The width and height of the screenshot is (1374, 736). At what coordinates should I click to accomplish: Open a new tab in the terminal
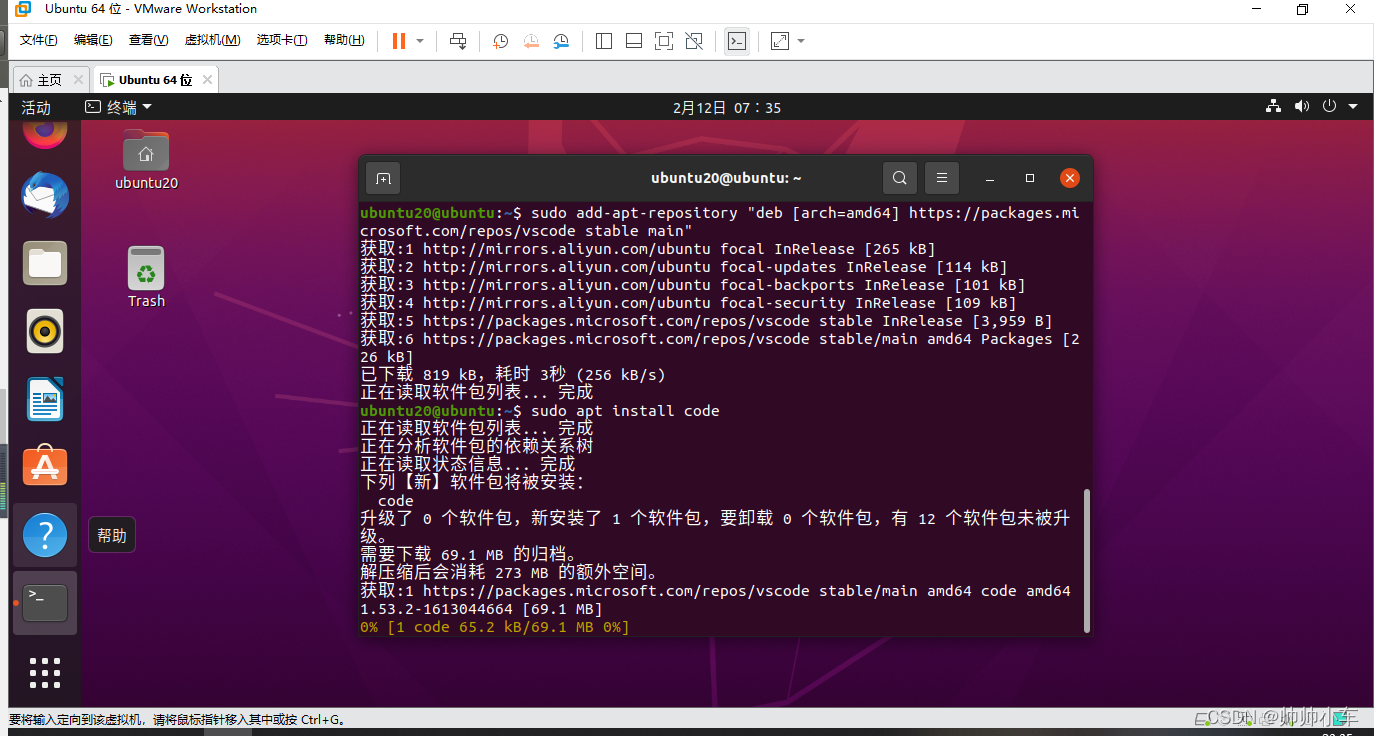pyautogui.click(x=383, y=178)
